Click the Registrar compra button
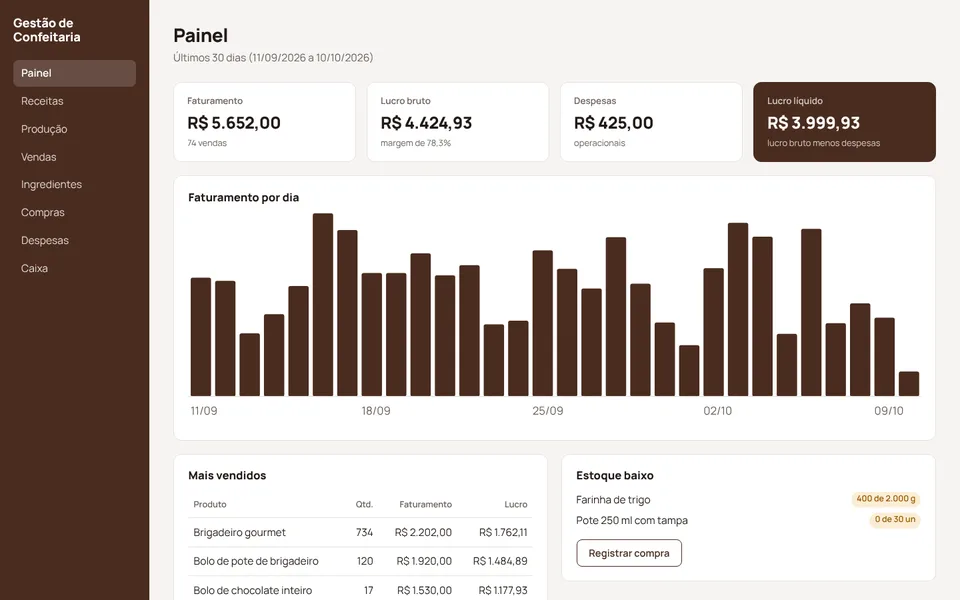 [629, 553]
